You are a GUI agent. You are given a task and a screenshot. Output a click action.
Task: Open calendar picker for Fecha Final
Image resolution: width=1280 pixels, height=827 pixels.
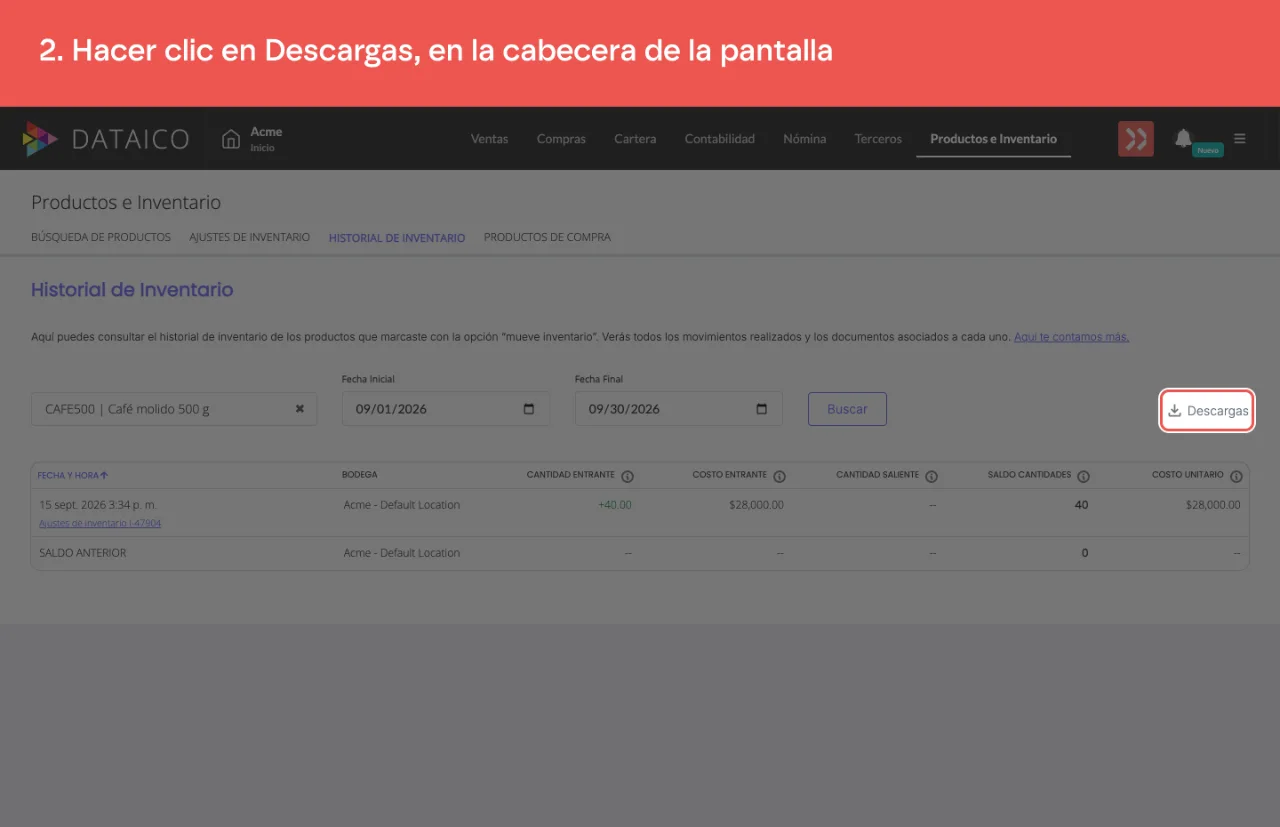click(762, 409)
